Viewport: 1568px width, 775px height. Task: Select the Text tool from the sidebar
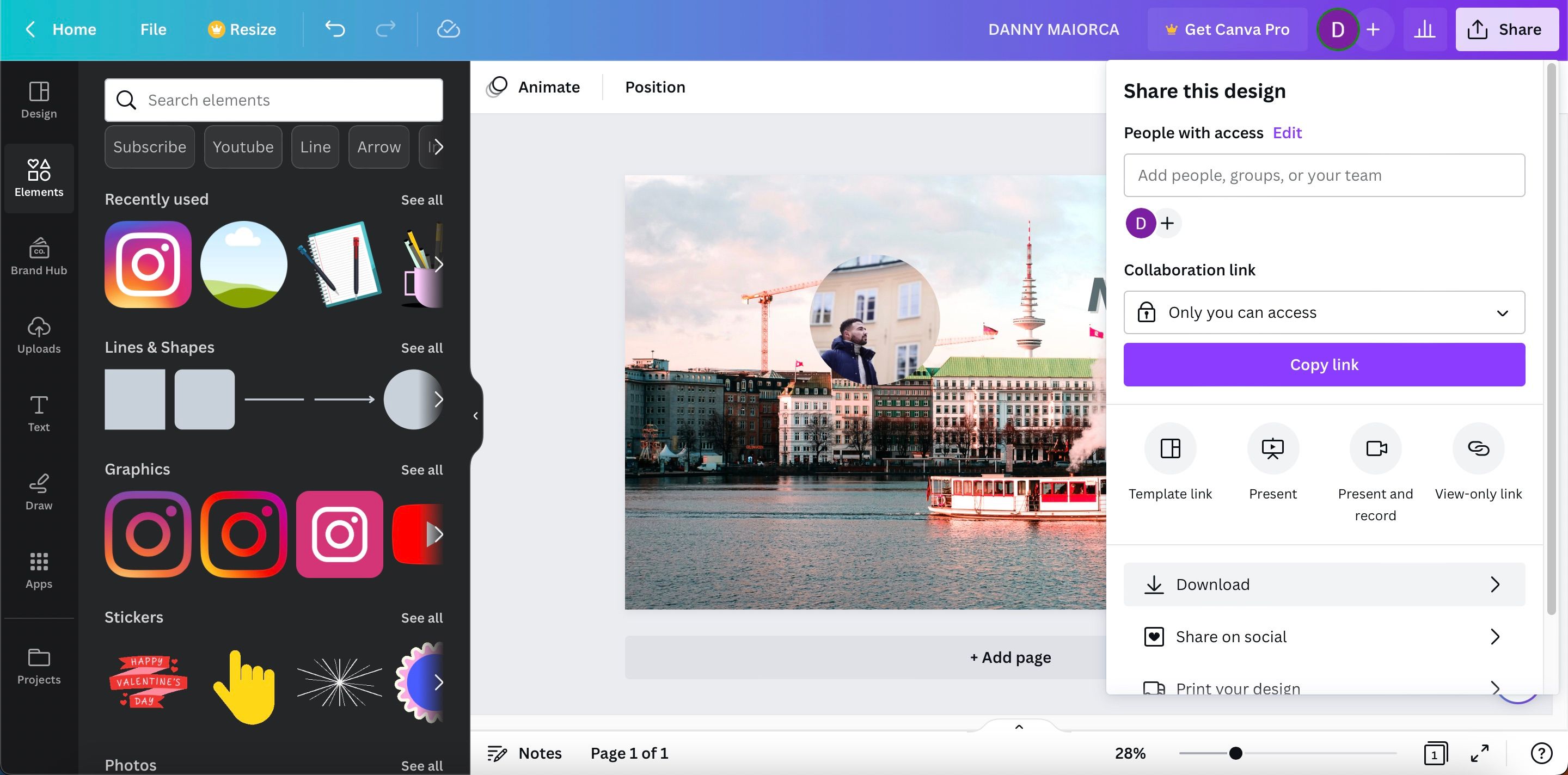[x=38, y=413]
